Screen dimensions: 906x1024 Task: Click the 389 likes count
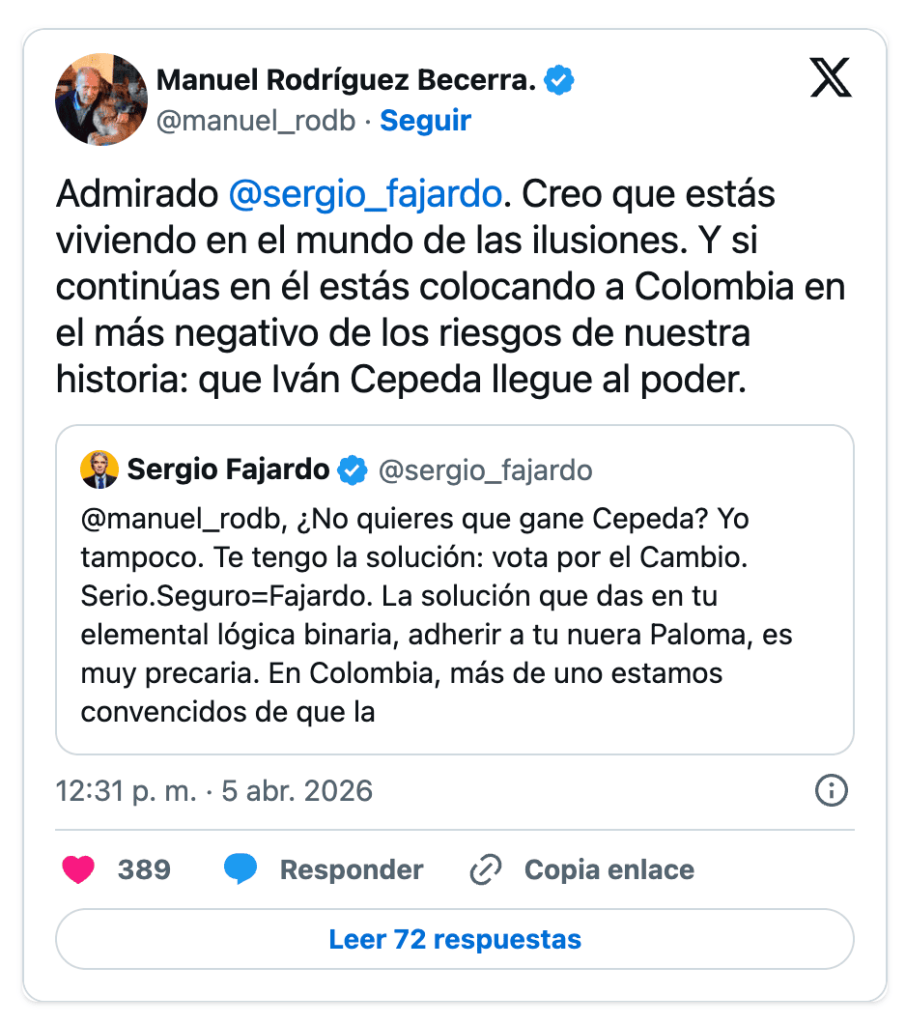pos(144,869)
